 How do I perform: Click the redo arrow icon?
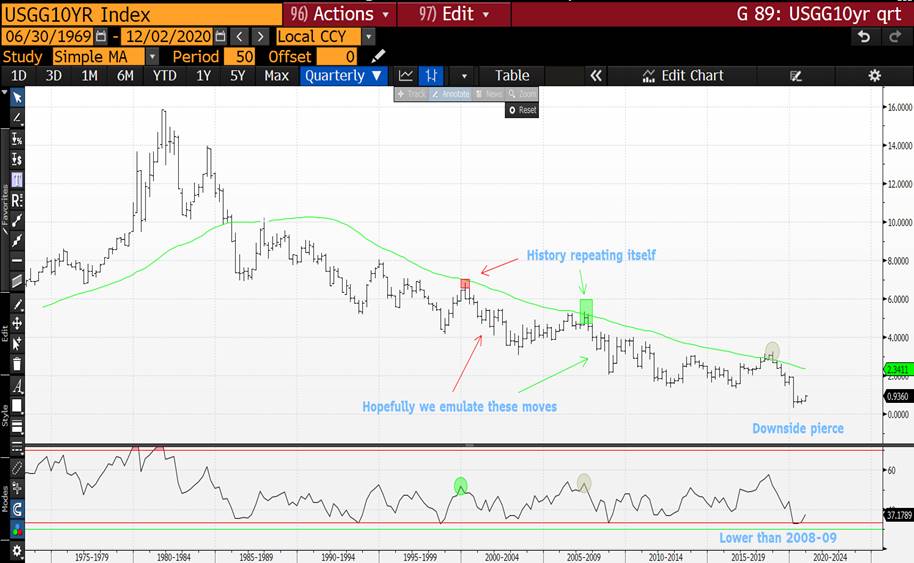[x=895, y=37]
